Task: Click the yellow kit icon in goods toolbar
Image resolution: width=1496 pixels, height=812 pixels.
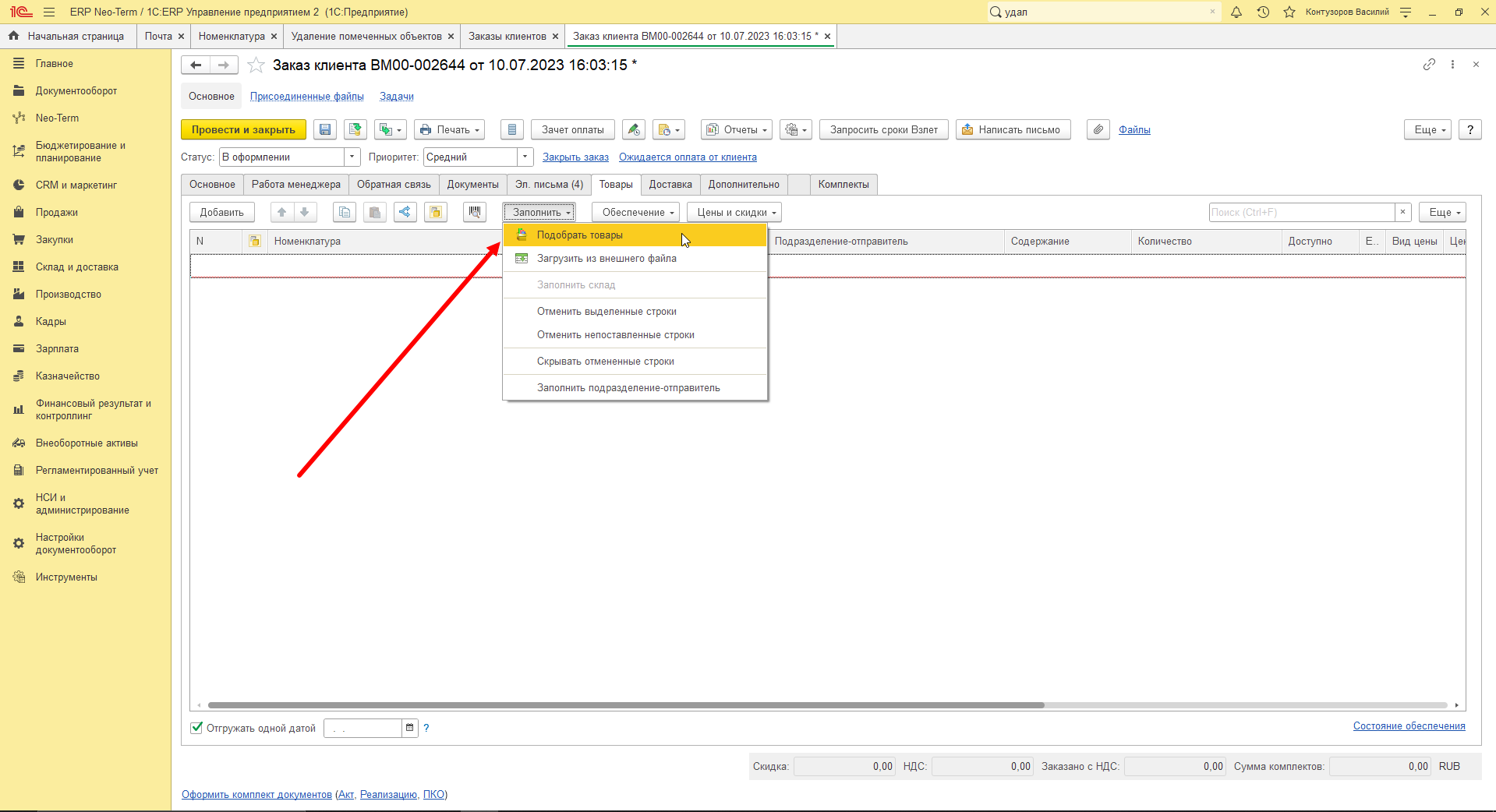Action: [x=436, y=212]
